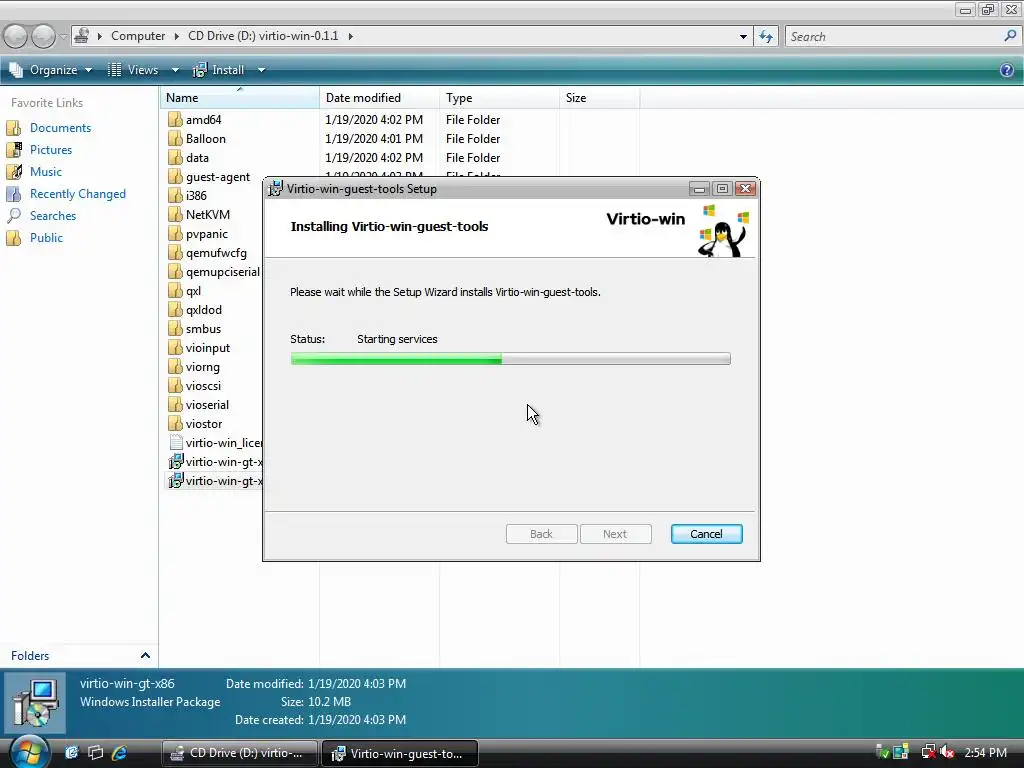Launch Internet Explorer from Quick Launch

click(x=119, y=753)
